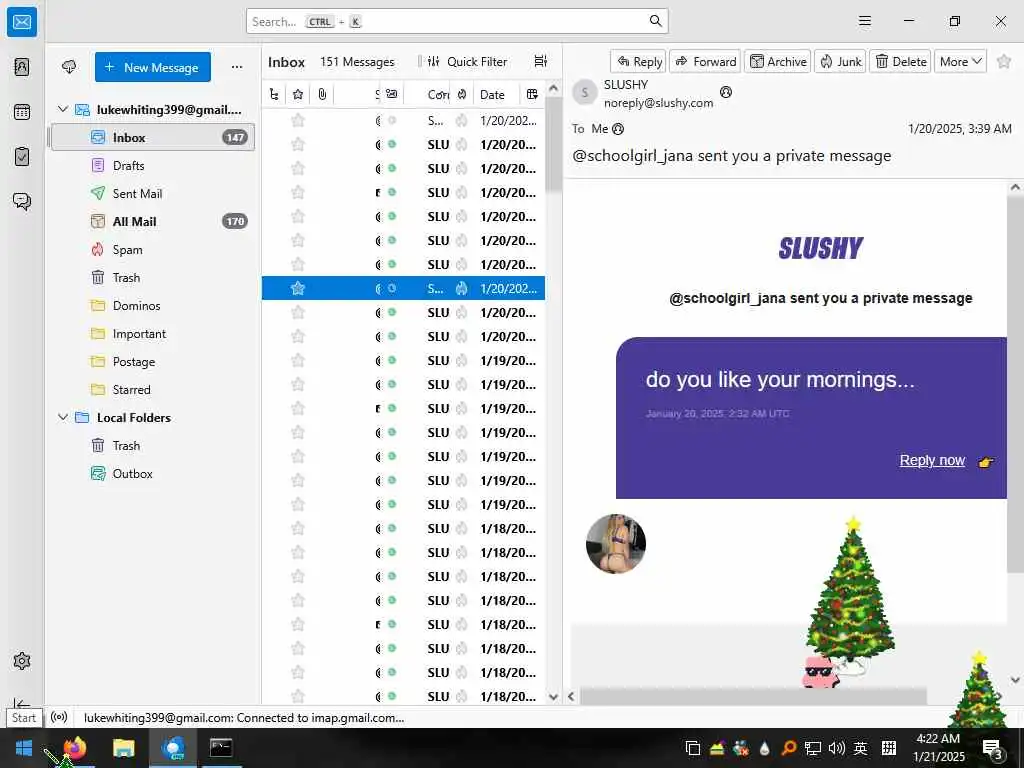Open the Mail space icon
The image size is (1024, 768).
click(22, 22)
